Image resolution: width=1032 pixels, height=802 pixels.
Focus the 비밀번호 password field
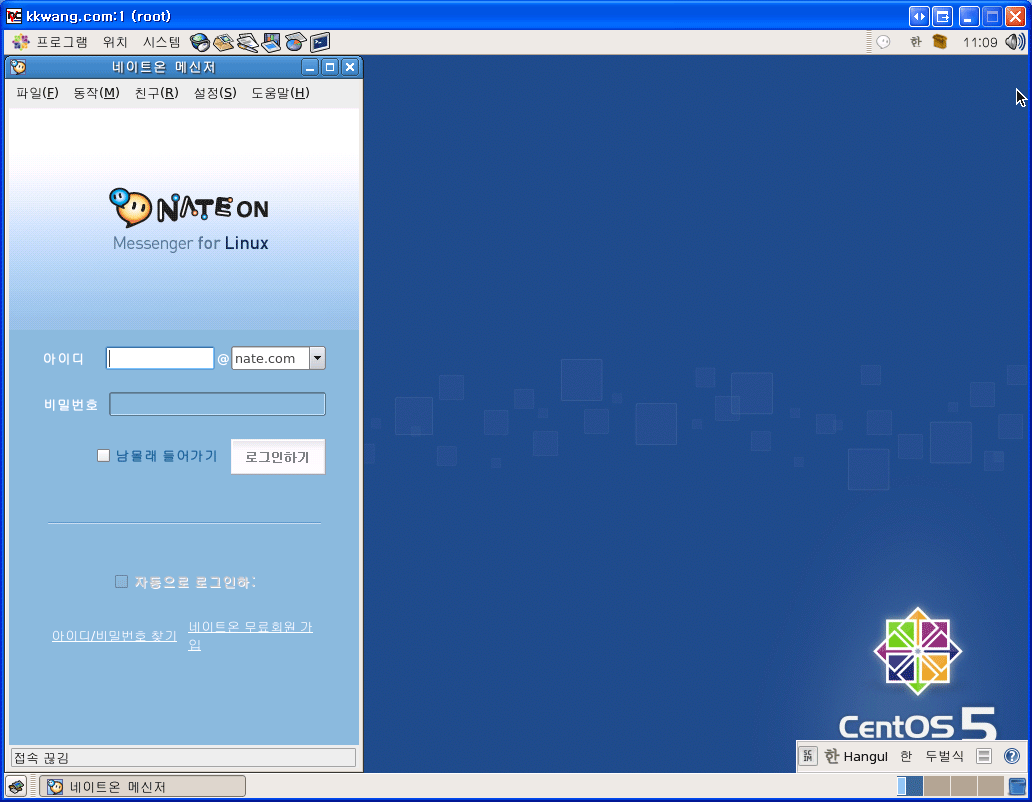pos(217,404)
